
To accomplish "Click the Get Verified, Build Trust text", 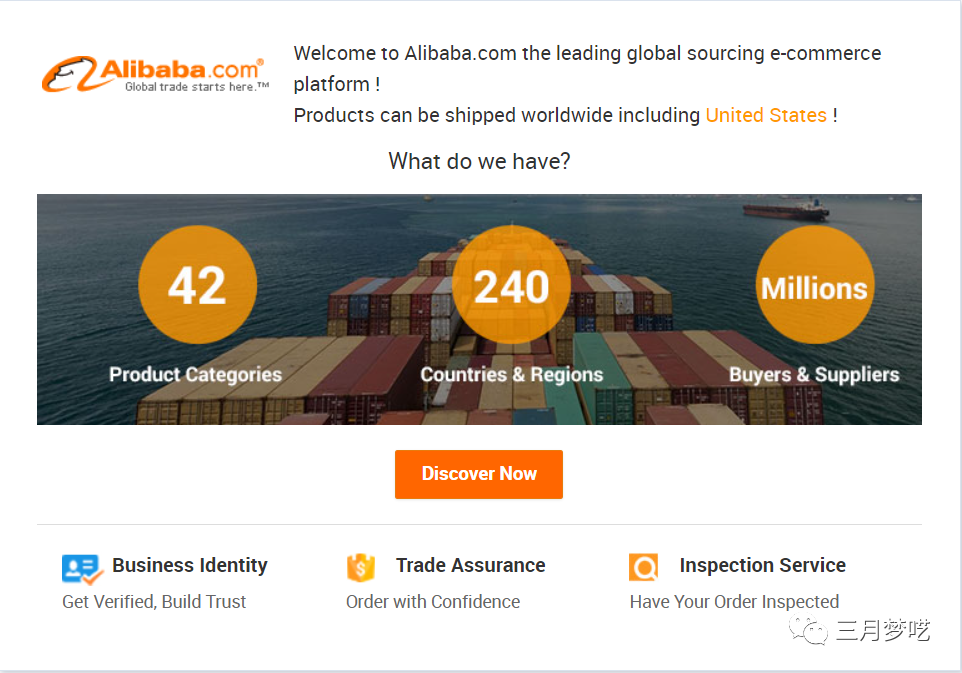I will click(x=154, y=601).
